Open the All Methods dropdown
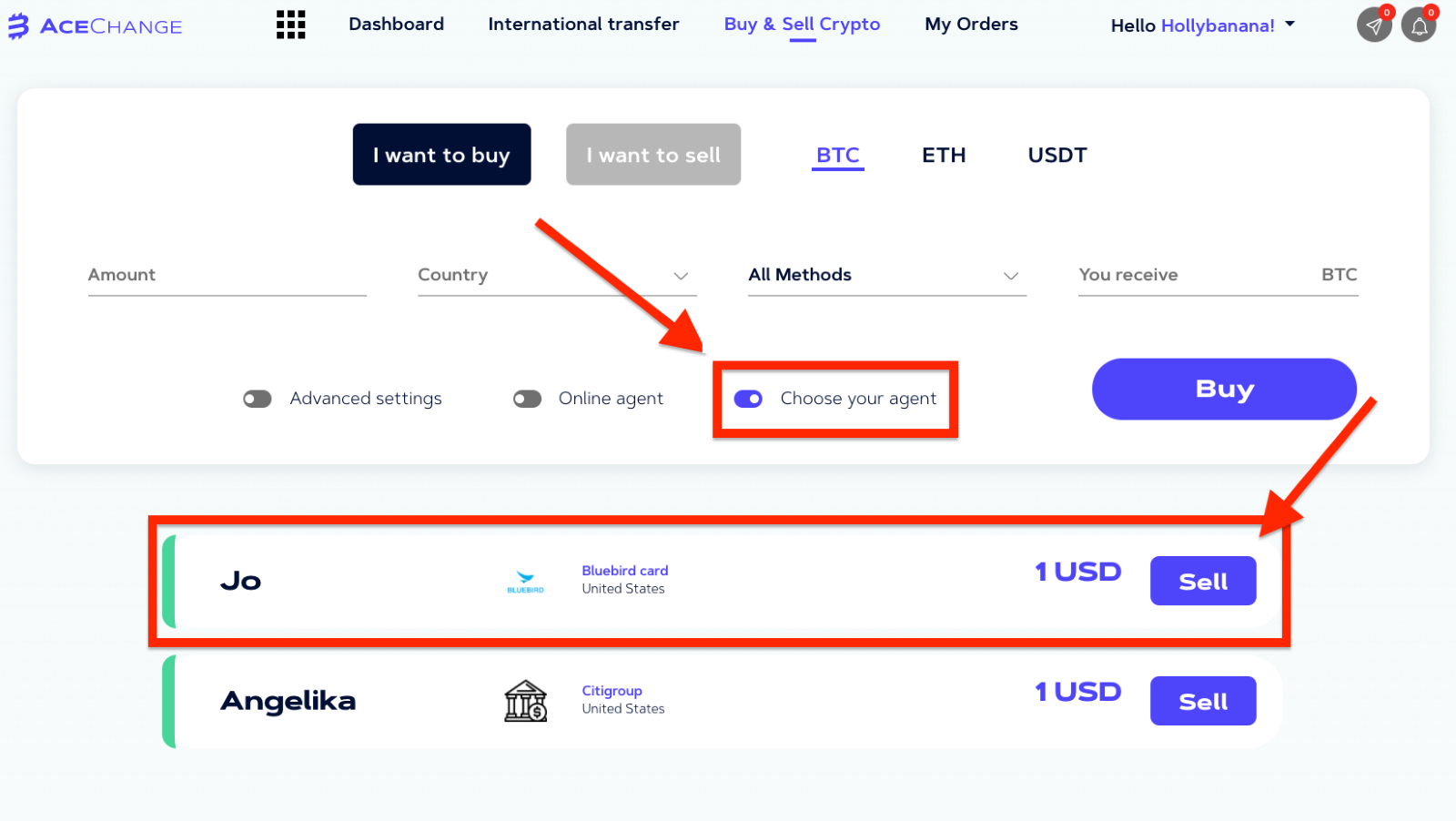The width and height of the screenshot is (1456, 821). 887,275
